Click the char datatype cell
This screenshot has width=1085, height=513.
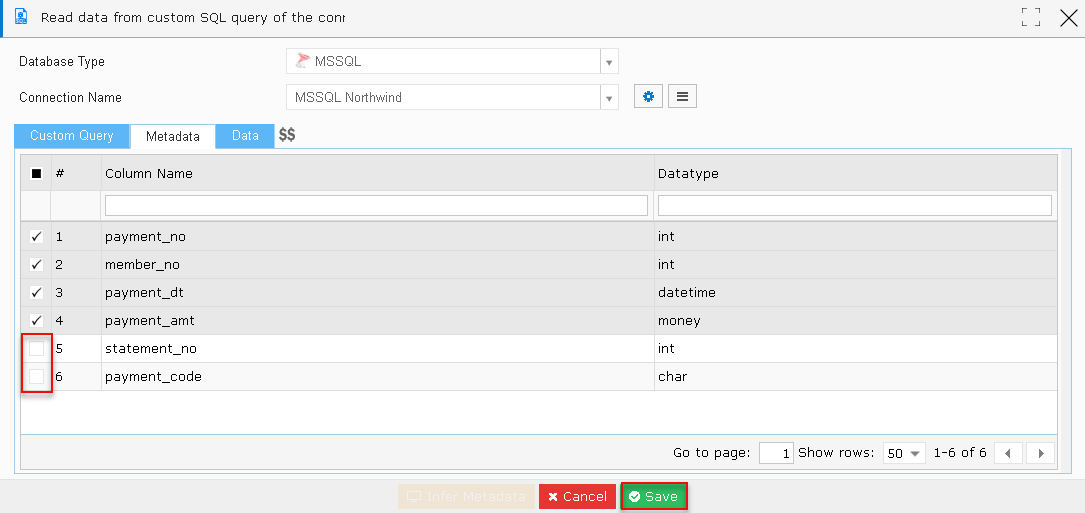[x=855, y=377]
